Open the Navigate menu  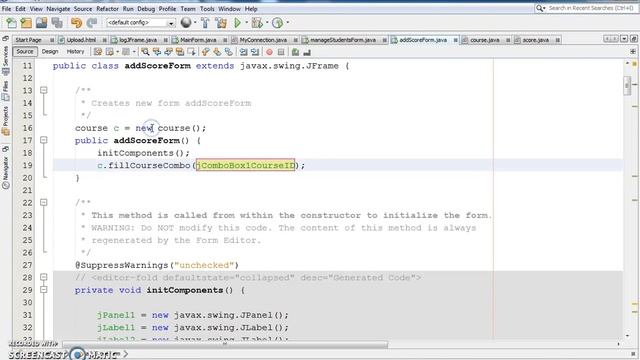pyautogui.click(x=58, y=9)
